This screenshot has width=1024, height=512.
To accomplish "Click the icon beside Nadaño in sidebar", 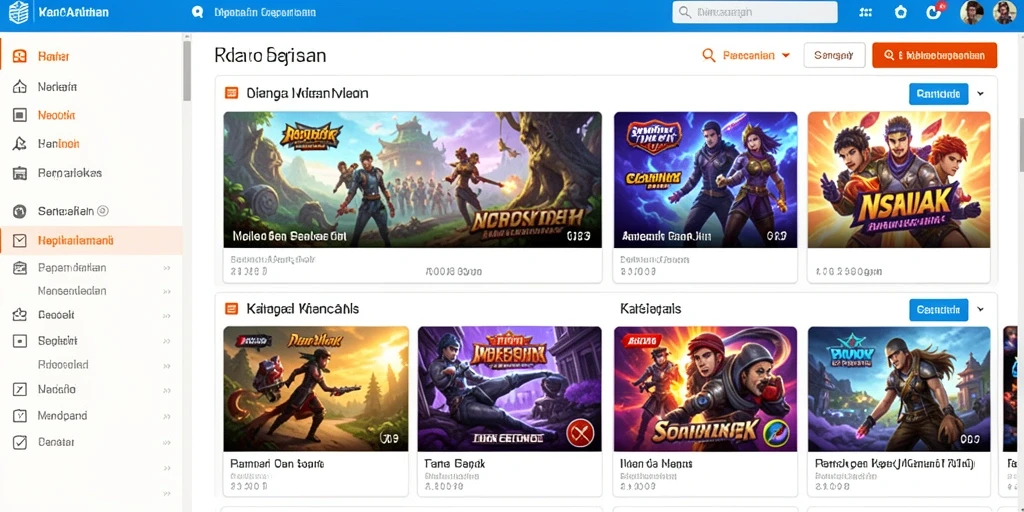I will (20, 390).
